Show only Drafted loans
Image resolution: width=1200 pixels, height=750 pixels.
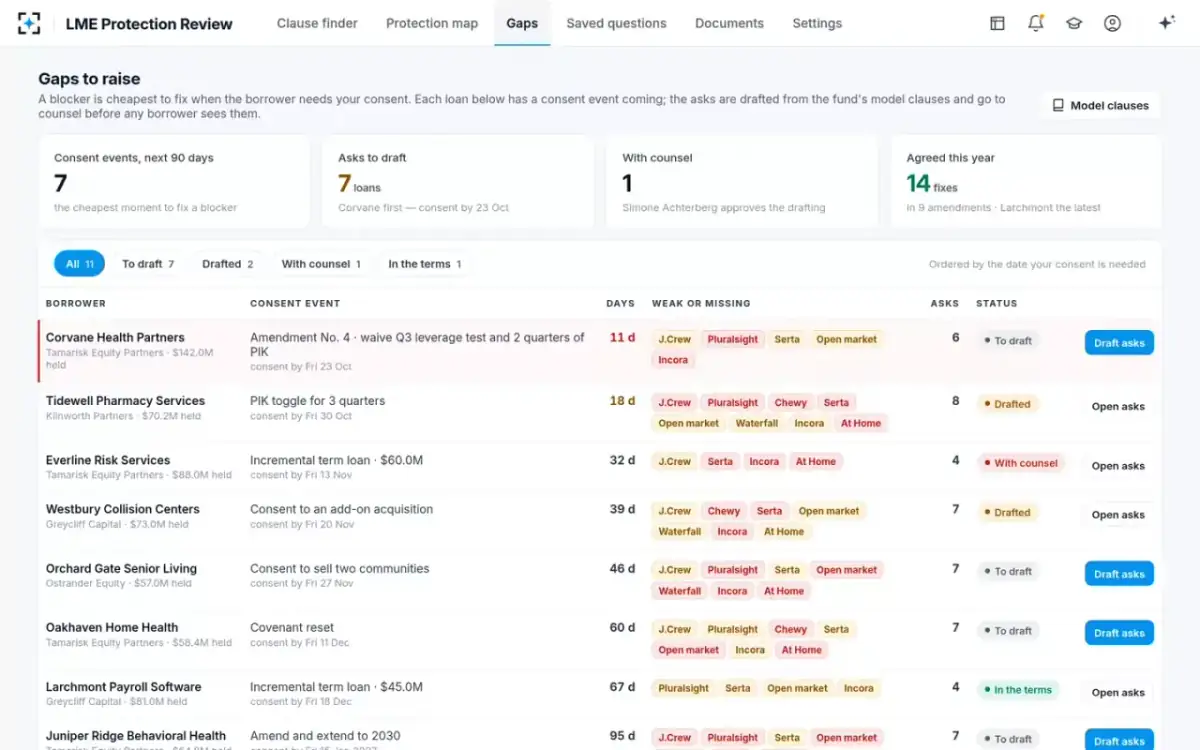[227, 264]
